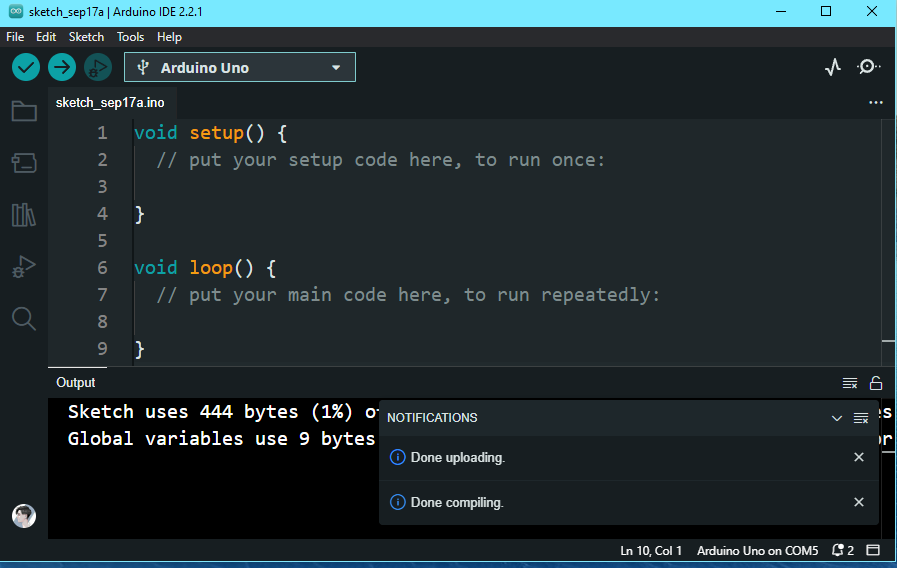The height and width of the screenshot is (568, 897).
Task: Select the sketch_sep17a.ino tab
Action: click(x=110, y=103)
